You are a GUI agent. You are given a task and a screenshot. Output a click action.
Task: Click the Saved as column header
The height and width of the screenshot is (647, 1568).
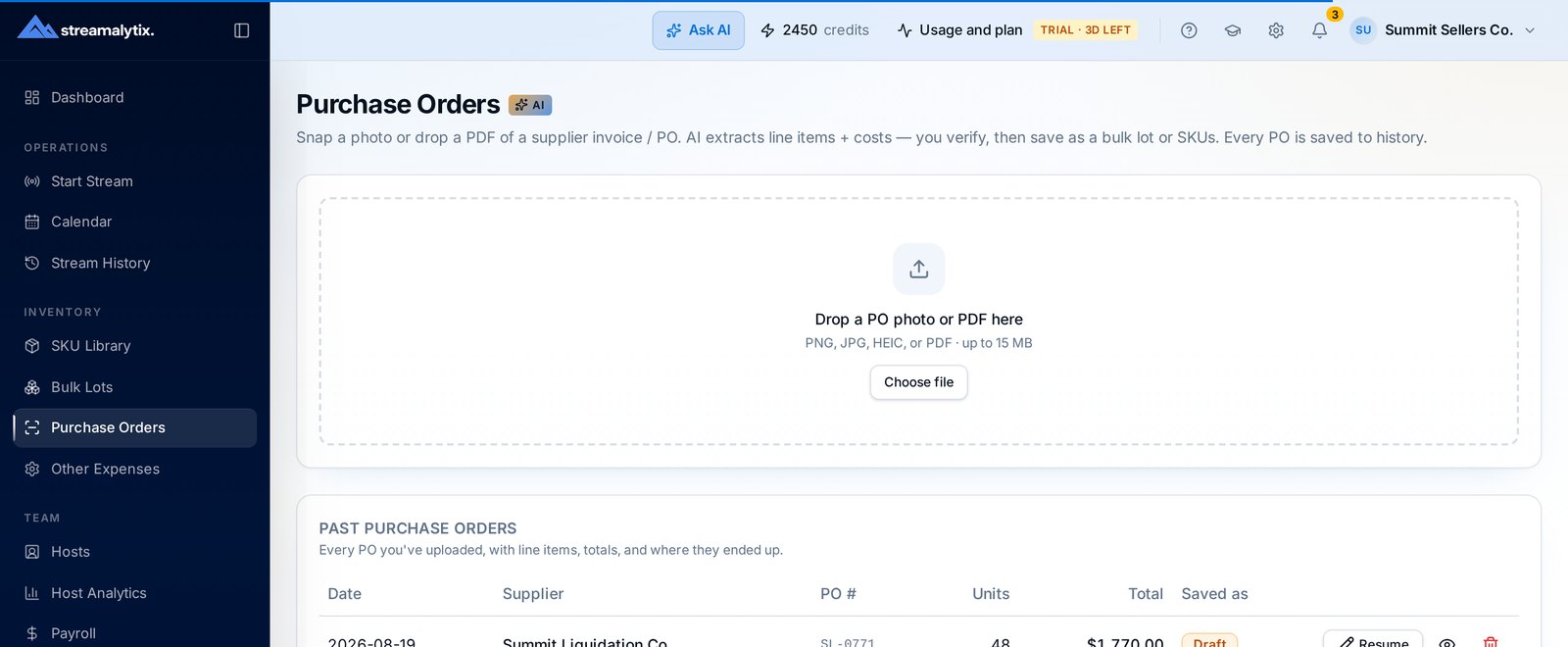pyautogui.click(x=1215, y=594)
